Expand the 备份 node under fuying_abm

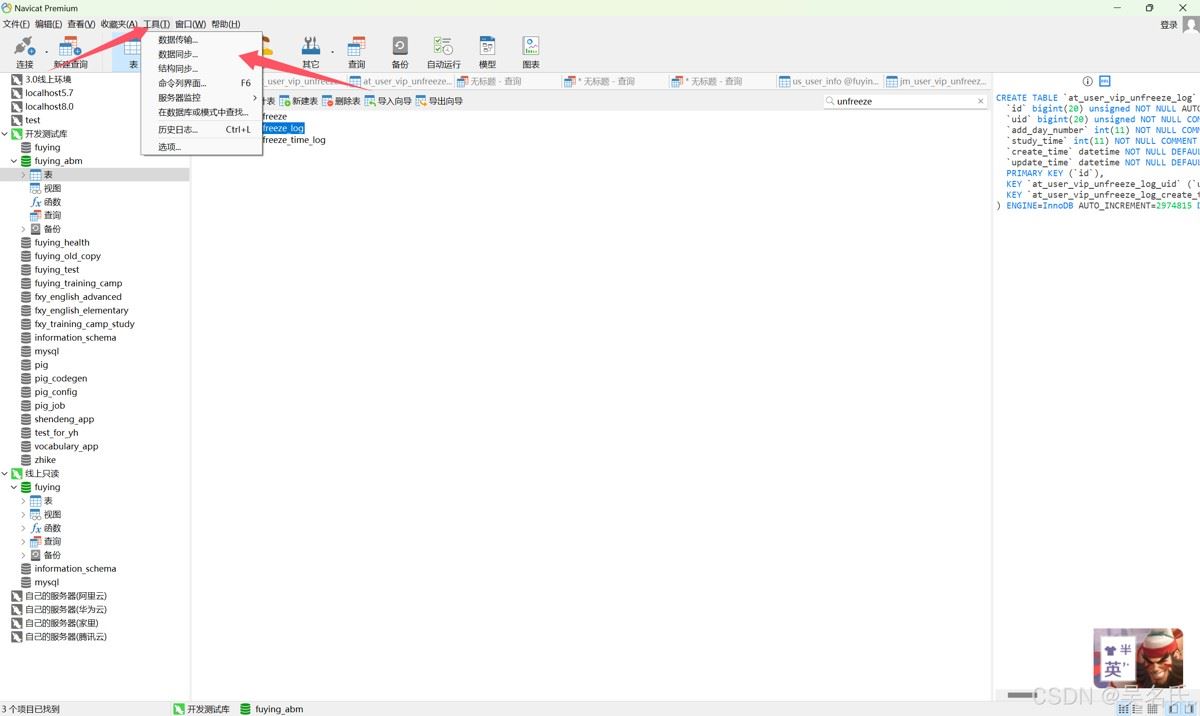23,229
